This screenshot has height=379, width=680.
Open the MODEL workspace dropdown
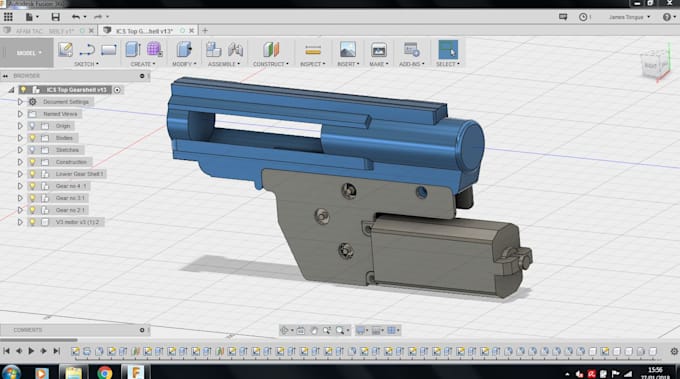pos(27,53)
